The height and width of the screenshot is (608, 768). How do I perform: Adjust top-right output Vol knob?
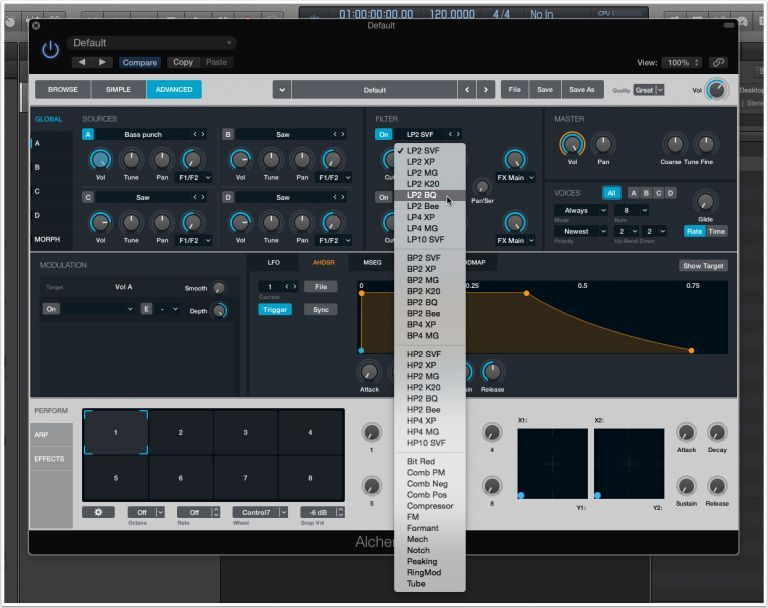tap(717, 90)
